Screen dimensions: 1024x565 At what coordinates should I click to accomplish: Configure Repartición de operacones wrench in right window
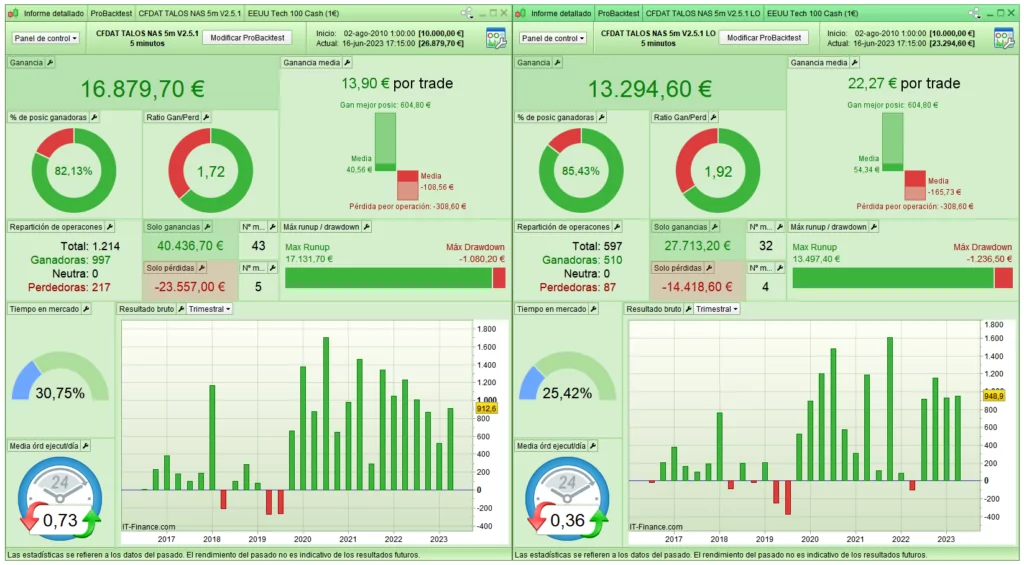[x=617, y=227]
